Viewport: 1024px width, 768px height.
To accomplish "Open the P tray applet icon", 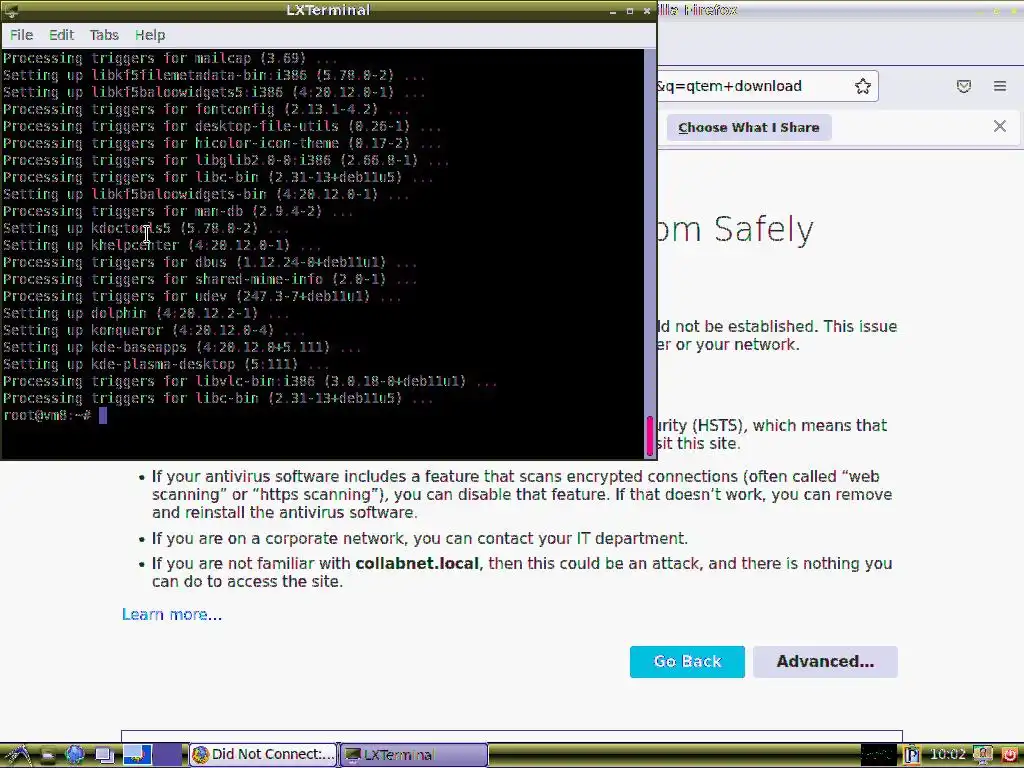I will [x=912, y=755].
